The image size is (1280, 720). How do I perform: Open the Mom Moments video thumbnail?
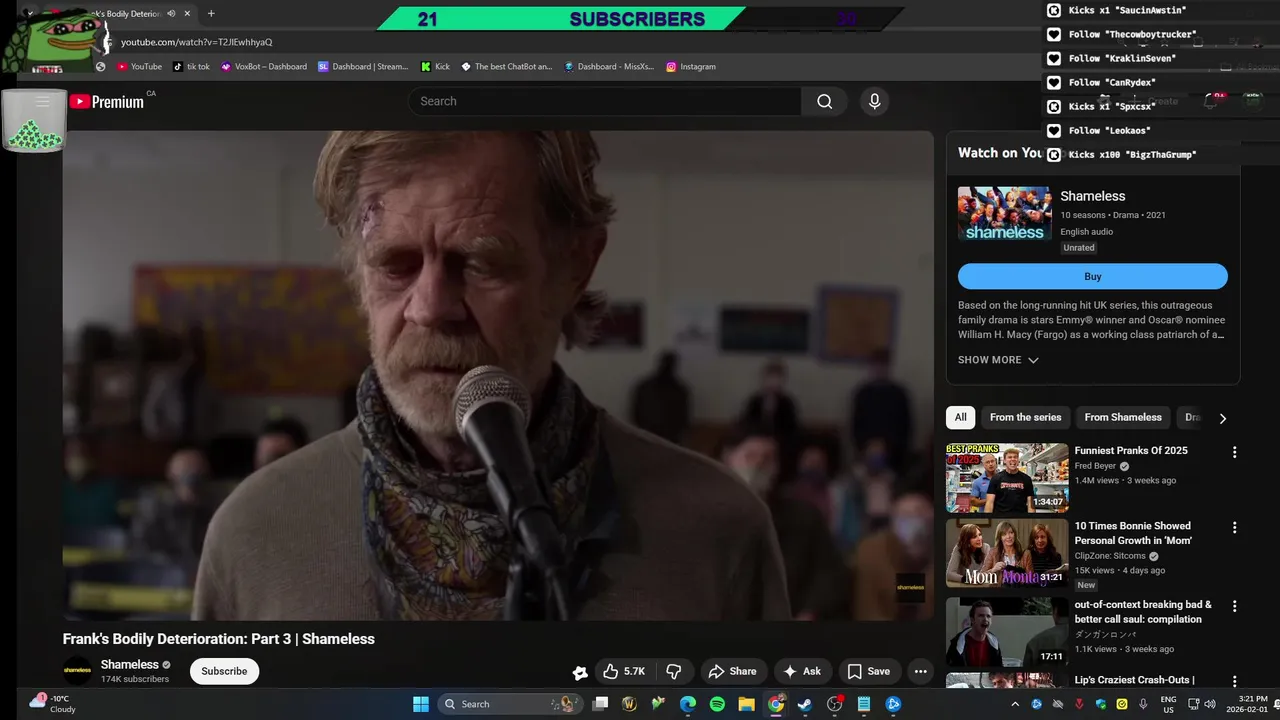click(1007, 552)
